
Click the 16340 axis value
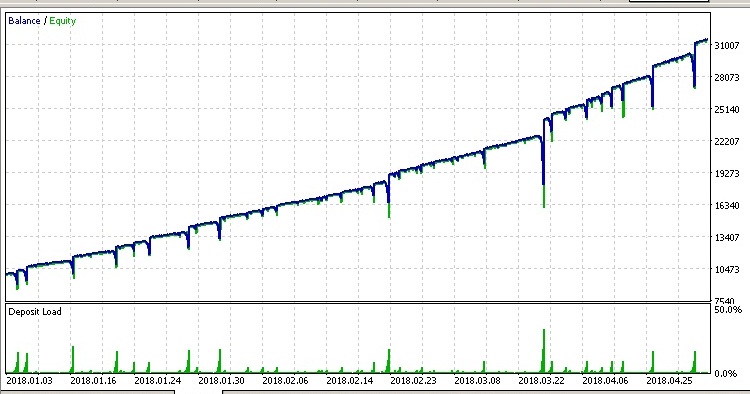(727, 206)
